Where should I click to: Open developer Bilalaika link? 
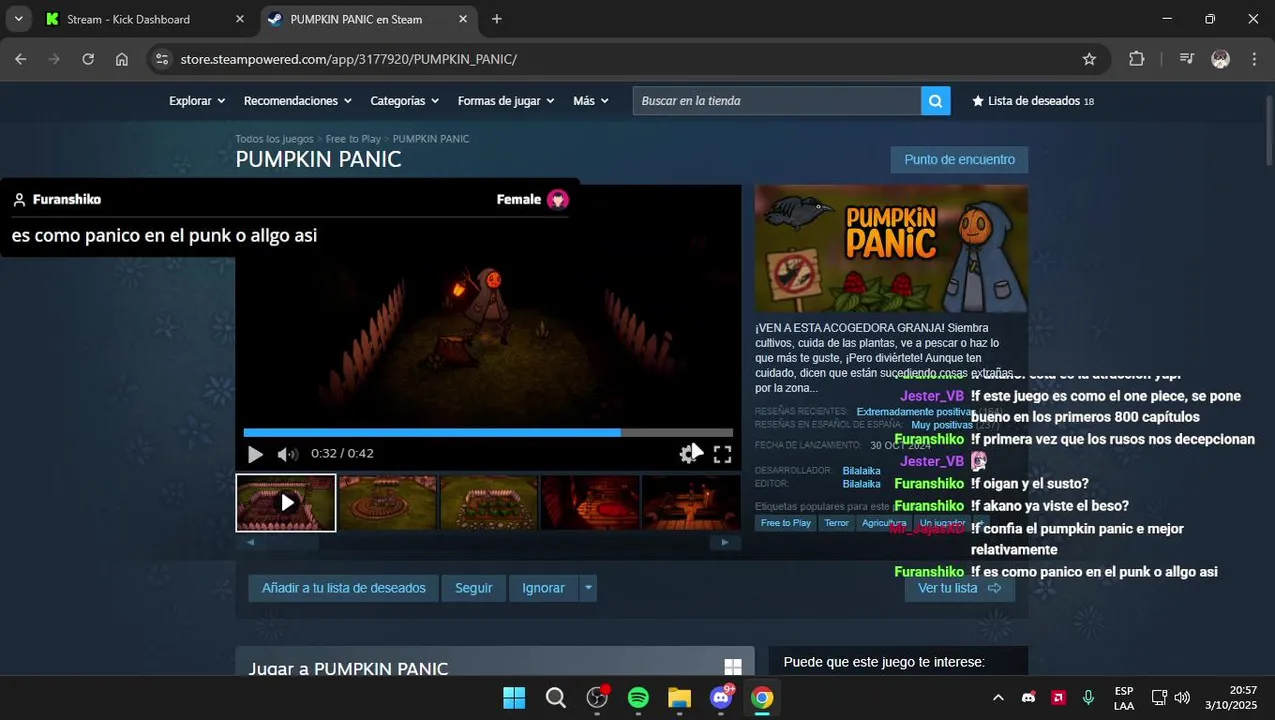(861, 471)
